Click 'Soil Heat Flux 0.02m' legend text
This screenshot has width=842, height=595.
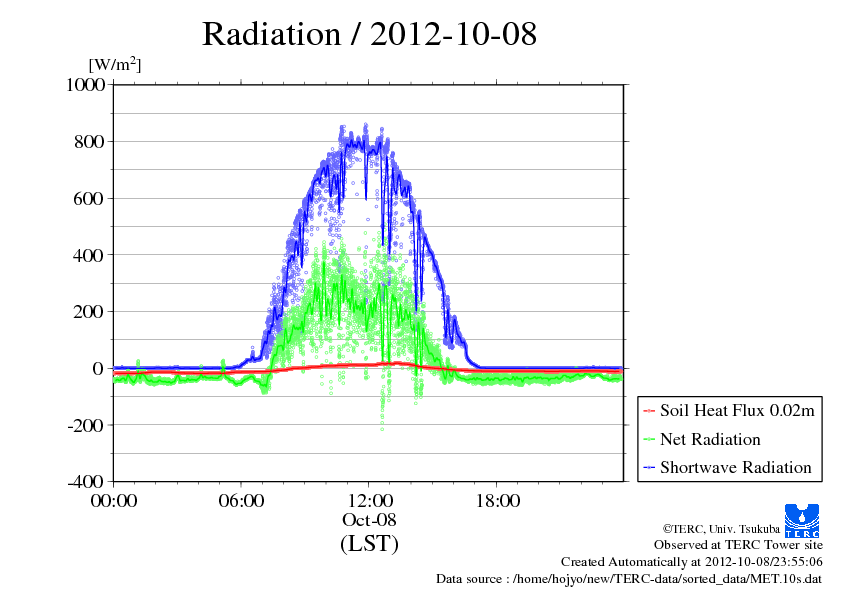737,411
